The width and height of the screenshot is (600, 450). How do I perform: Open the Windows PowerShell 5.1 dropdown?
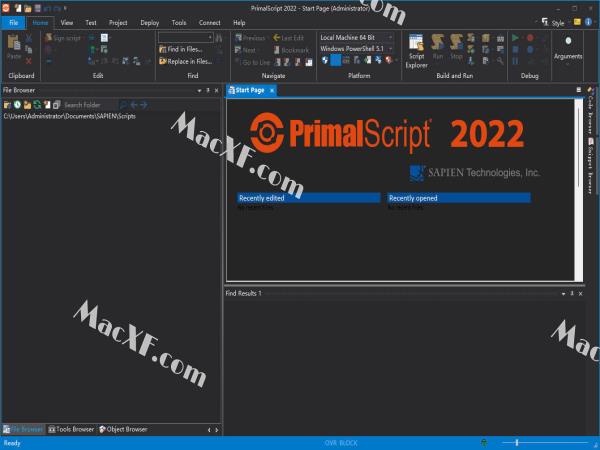pyautogui.click(x=356, y=49)
